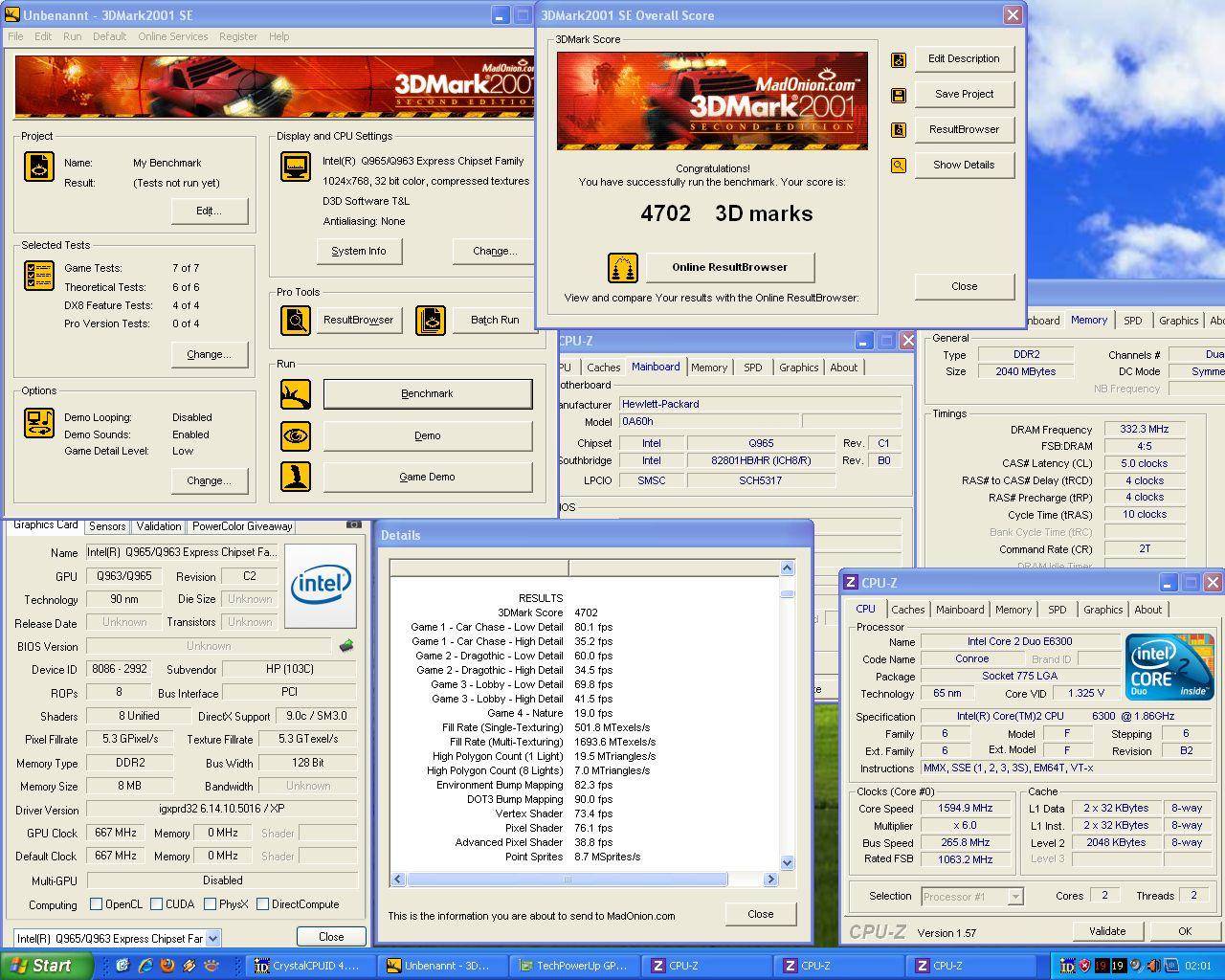The width and height of the screenshot is (1225, 980).
Task: Click the Selected Tests checklist icon
Action: 39,276
